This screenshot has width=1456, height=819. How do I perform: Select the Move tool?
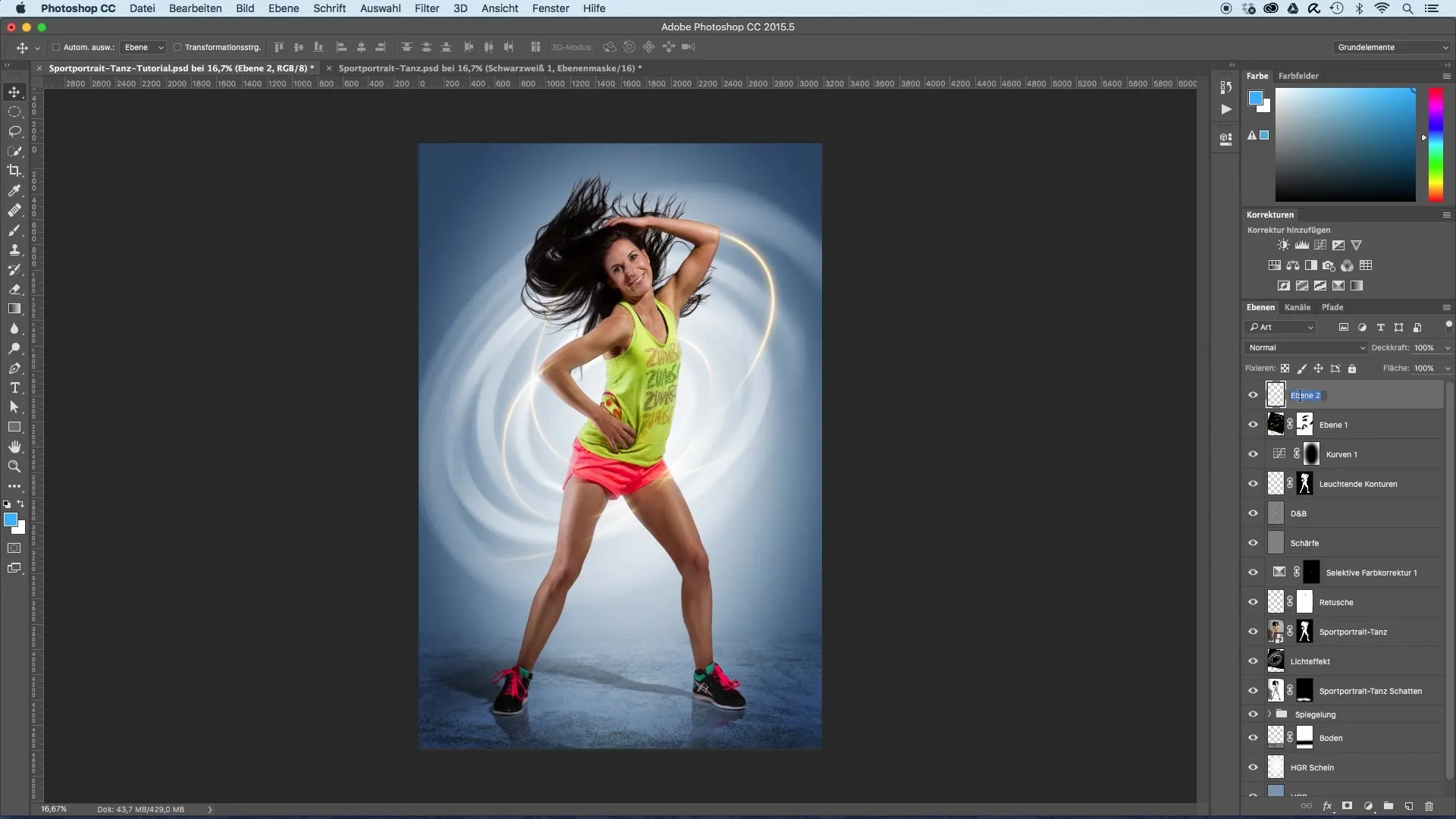[x=14, y=92]
